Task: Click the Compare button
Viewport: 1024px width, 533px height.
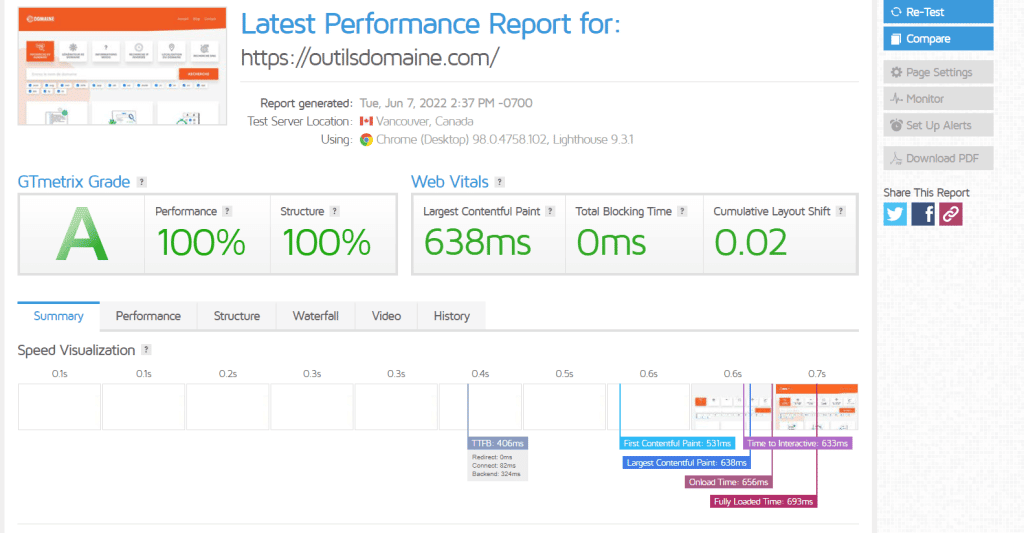Action: pos(938,39)
